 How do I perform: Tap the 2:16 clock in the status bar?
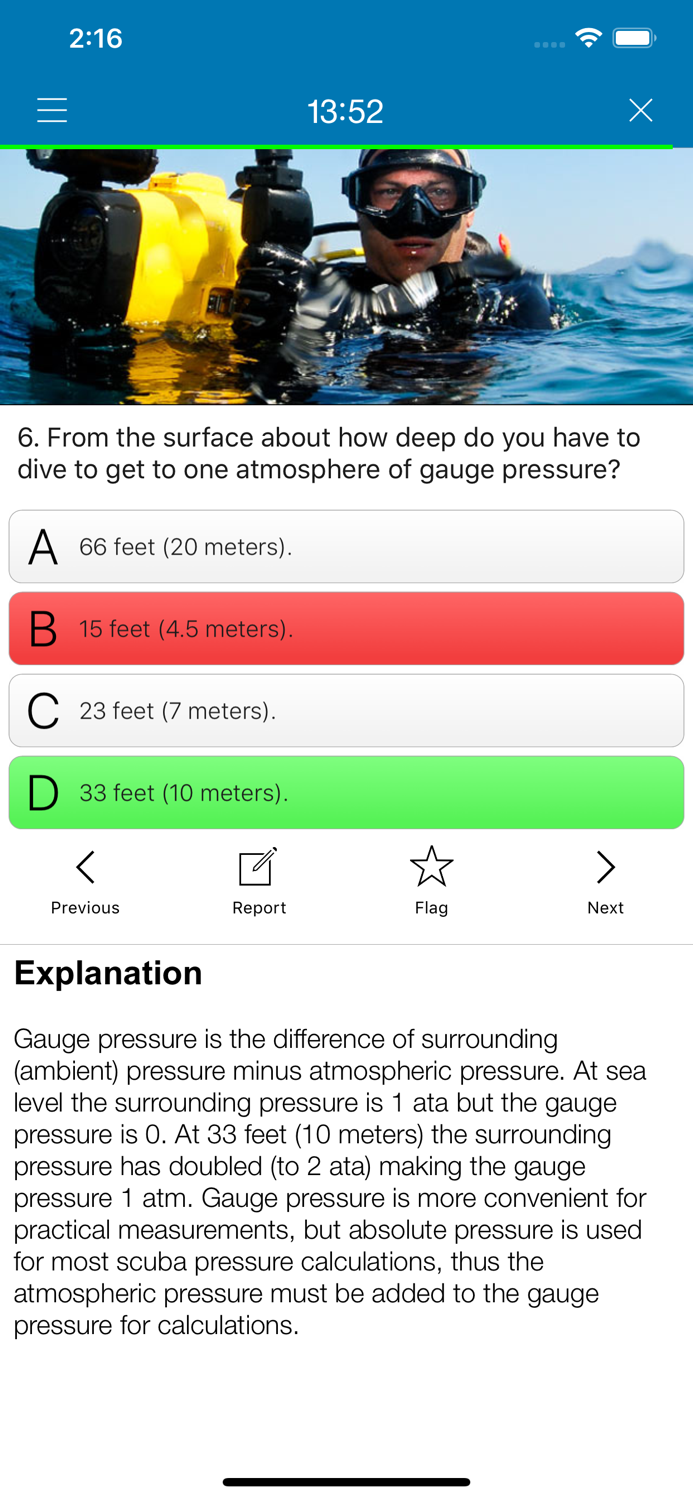[97, 38]
